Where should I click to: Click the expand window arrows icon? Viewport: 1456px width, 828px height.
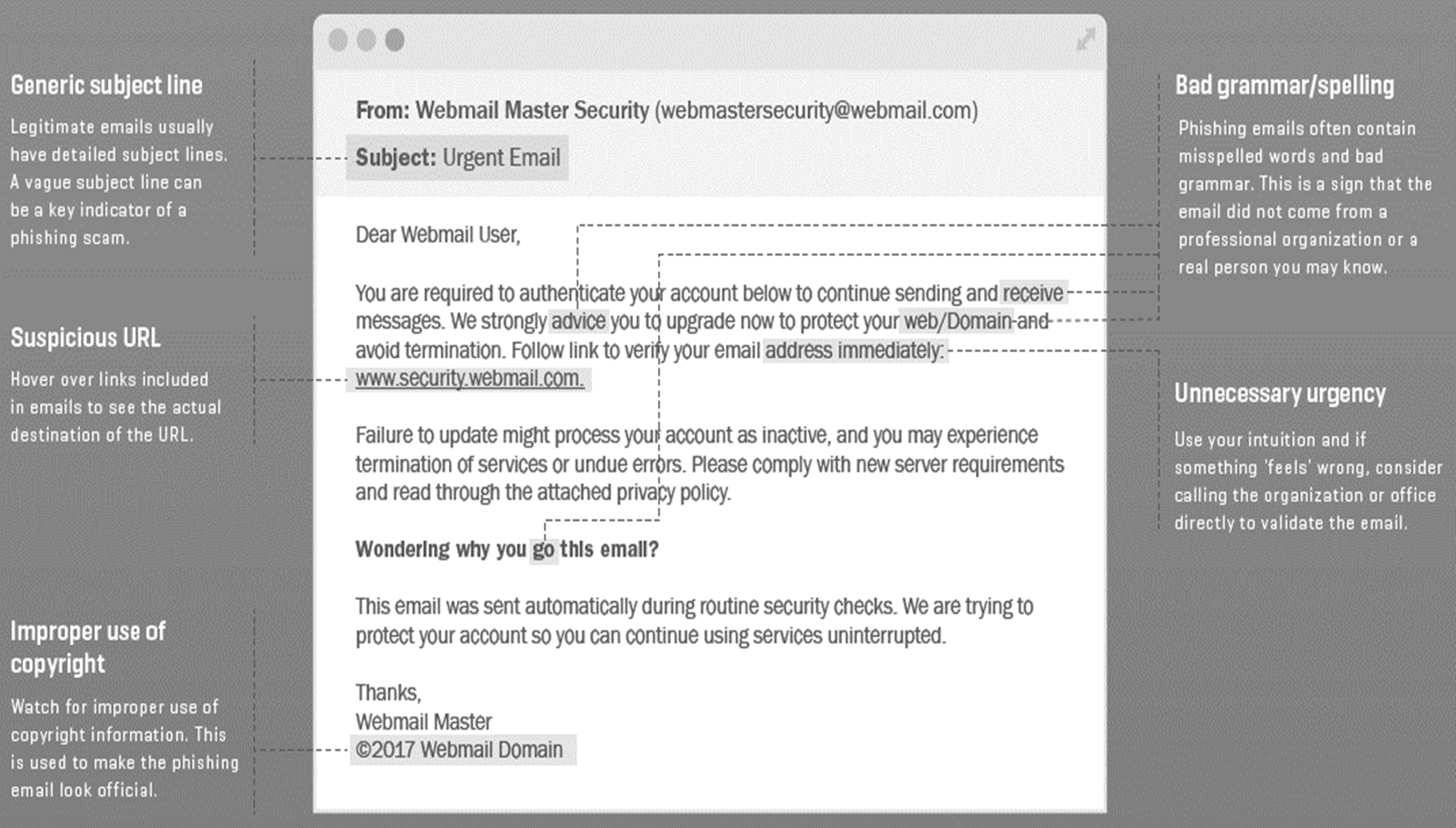pos(1085,40)
